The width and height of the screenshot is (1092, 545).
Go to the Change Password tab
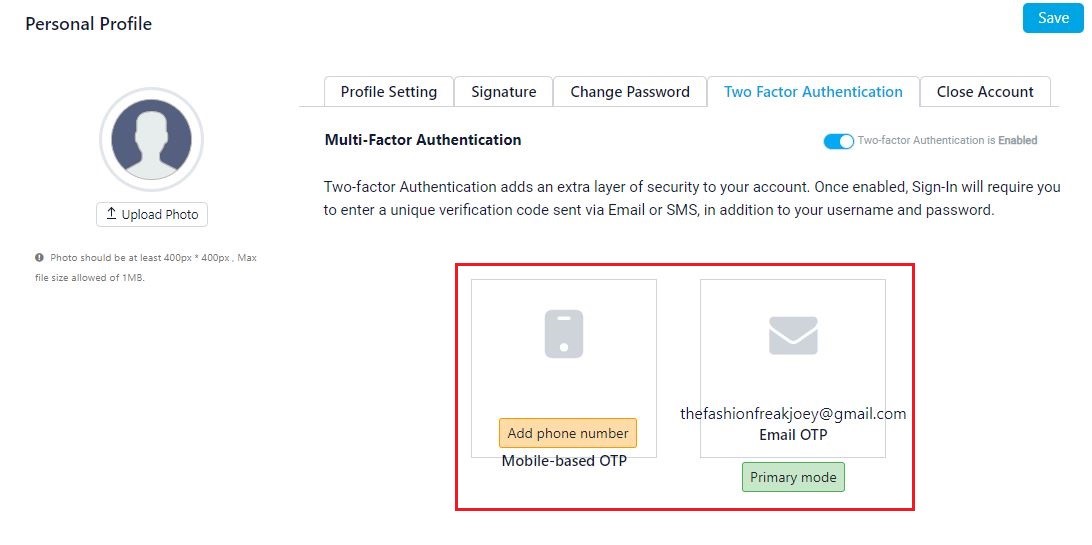pyautogui.click(x=630, y=92)
